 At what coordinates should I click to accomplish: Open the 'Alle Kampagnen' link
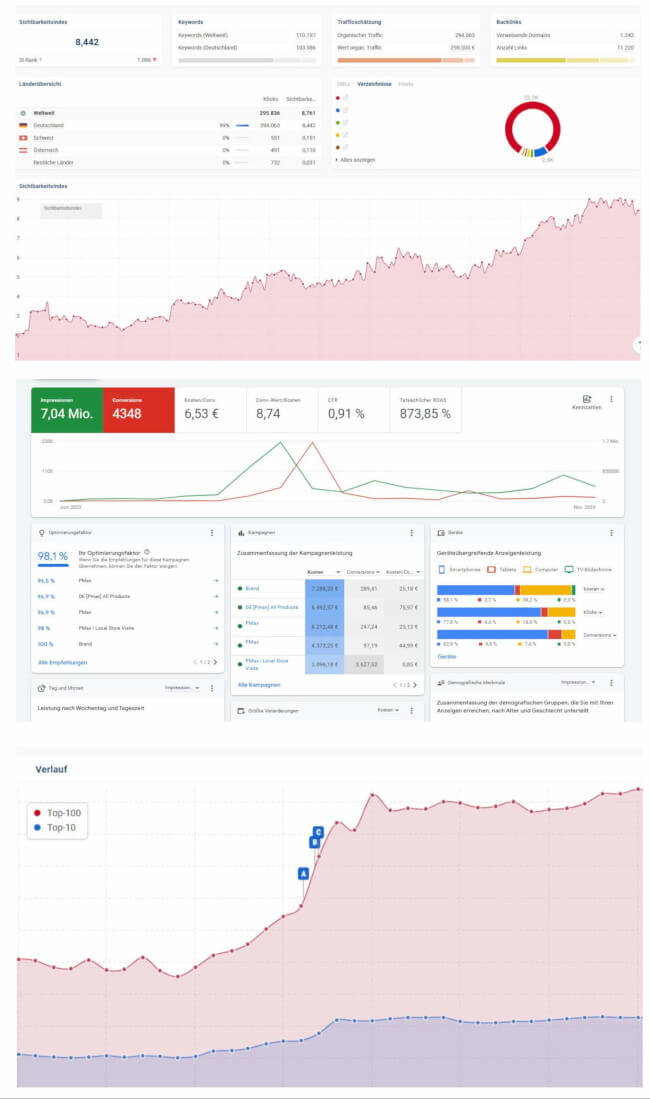pyautogui.click(x=259, y=684)
